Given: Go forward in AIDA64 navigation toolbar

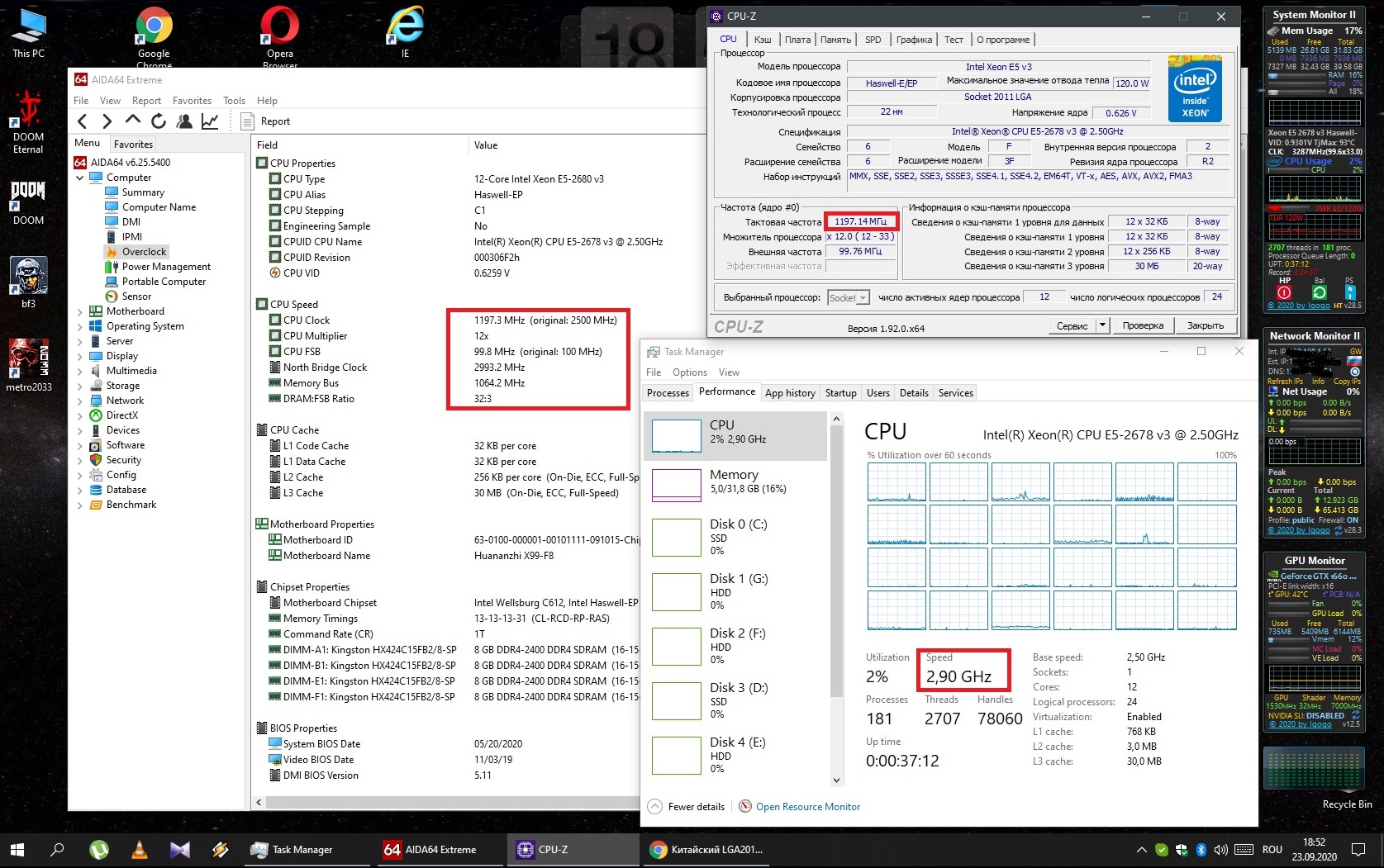Looking at the screenshot, I should coord(107,121).
